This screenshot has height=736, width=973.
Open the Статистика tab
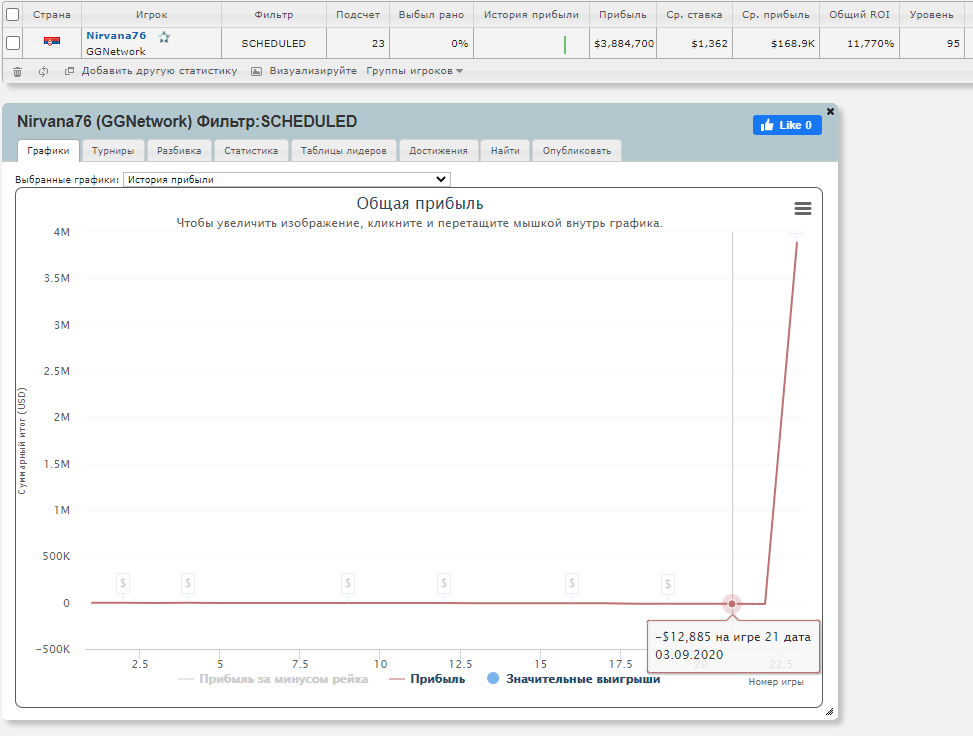[251, 151]
